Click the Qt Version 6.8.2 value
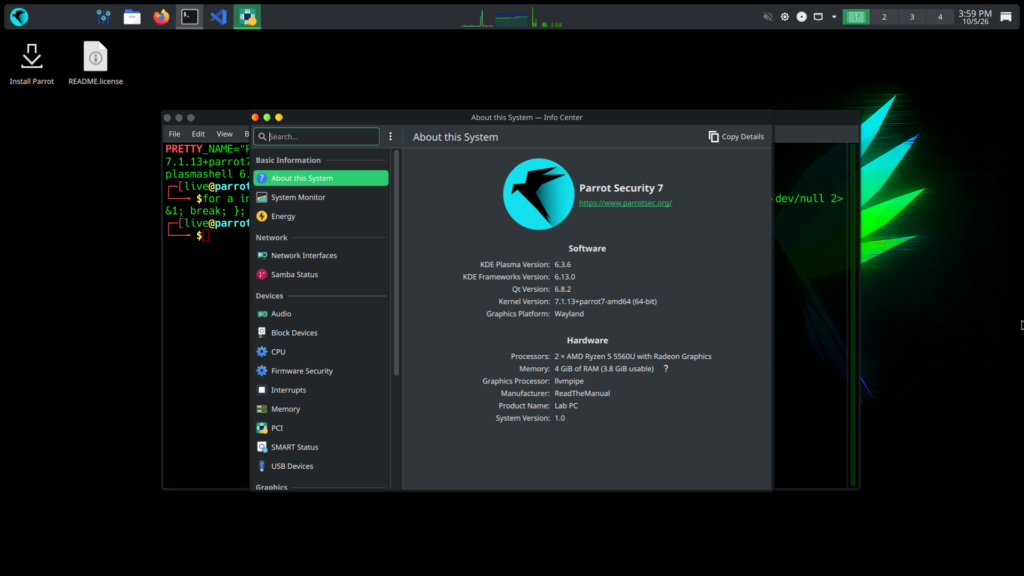 pyautogui.click(x=562, y=289)
